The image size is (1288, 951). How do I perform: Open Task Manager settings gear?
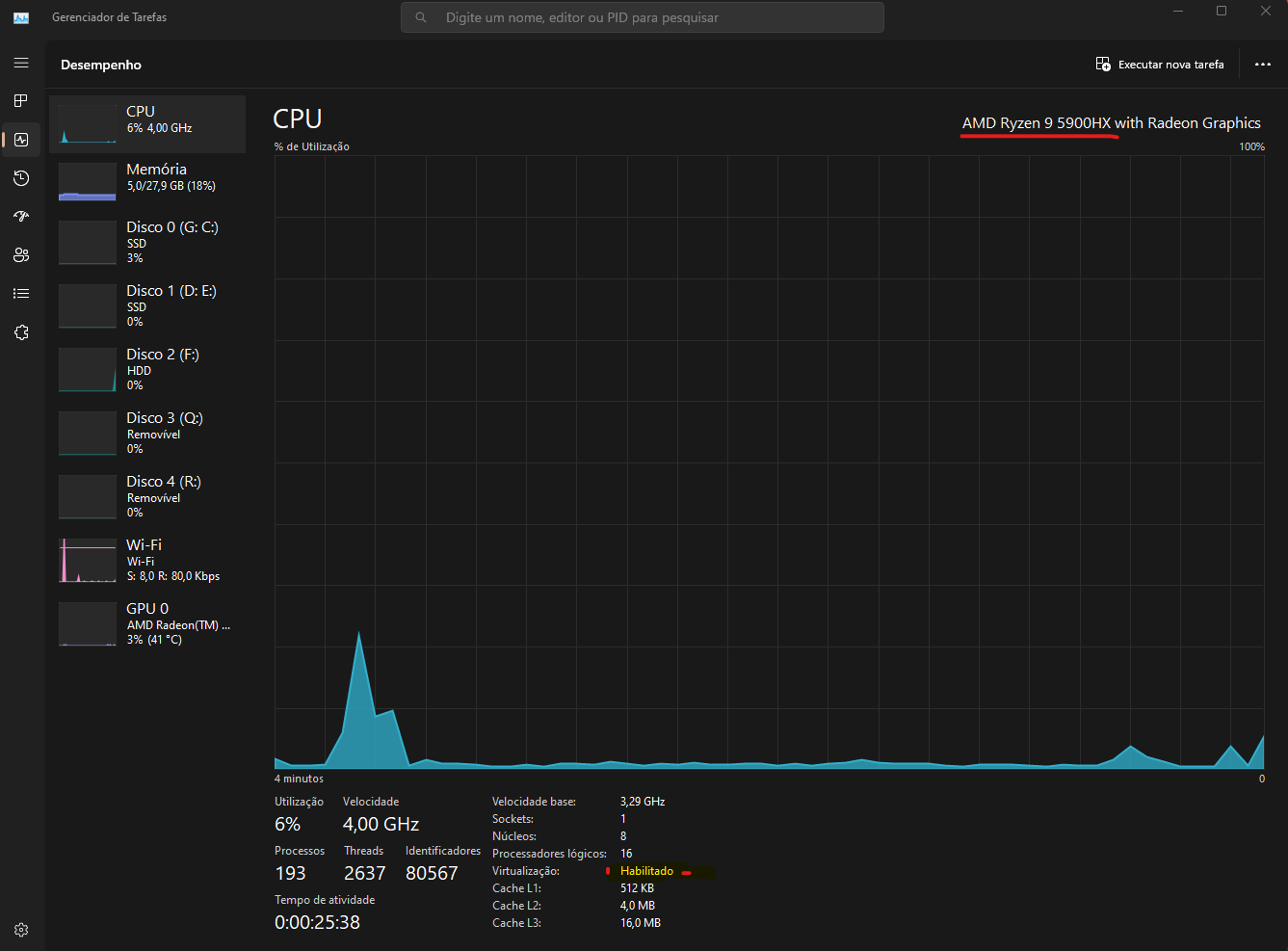tap(21, 930)
